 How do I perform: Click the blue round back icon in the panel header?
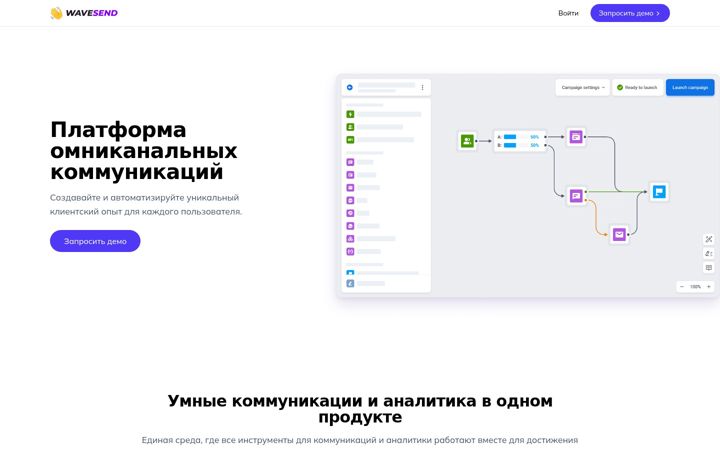coord(349,87)
